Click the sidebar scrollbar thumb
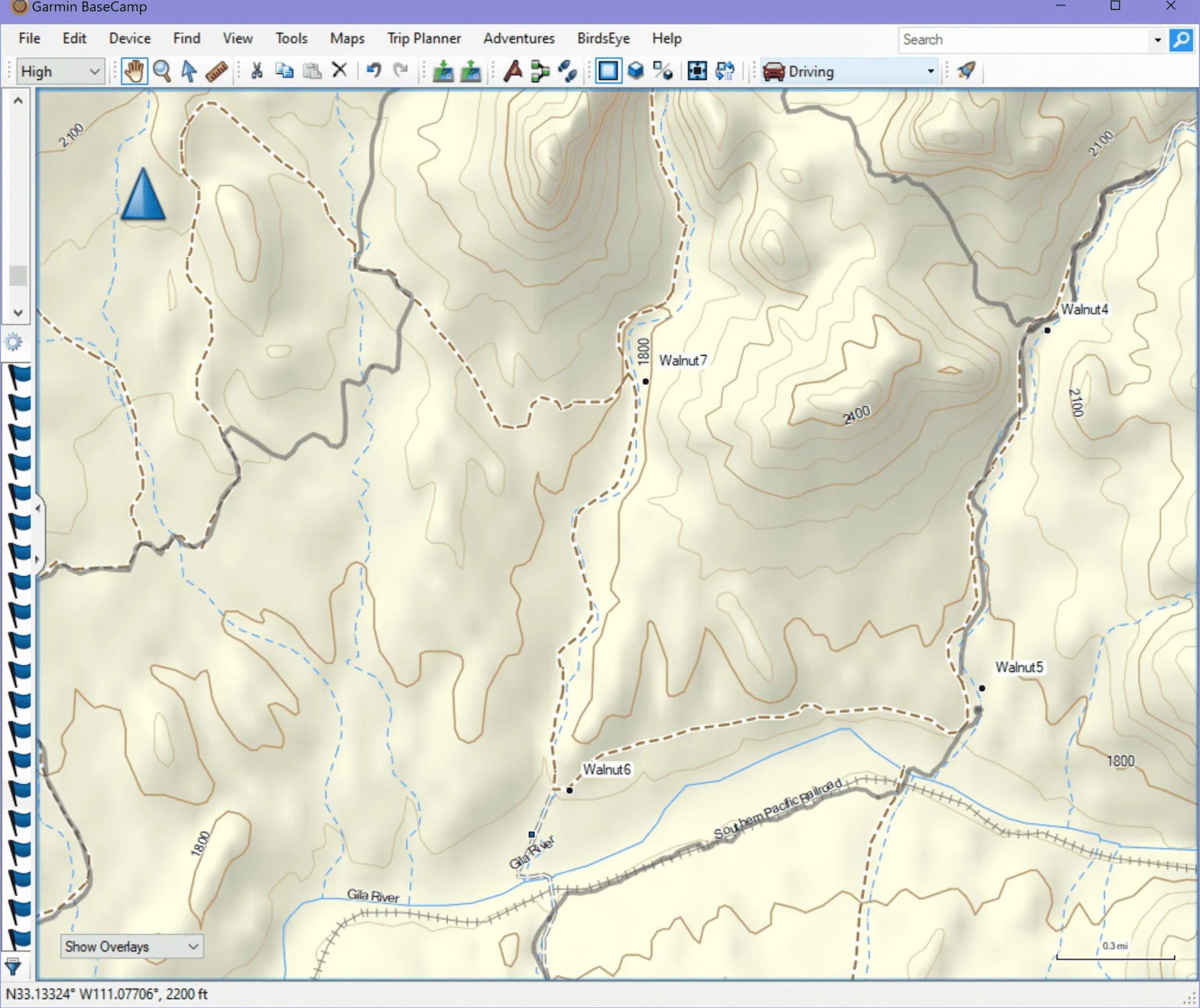Screen dimensions: 1200x1008 (18, 275)
